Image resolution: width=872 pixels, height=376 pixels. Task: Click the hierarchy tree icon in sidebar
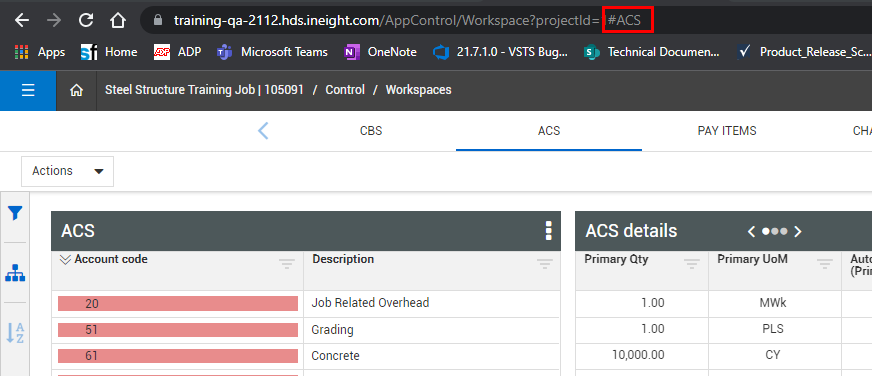point(15,273)
